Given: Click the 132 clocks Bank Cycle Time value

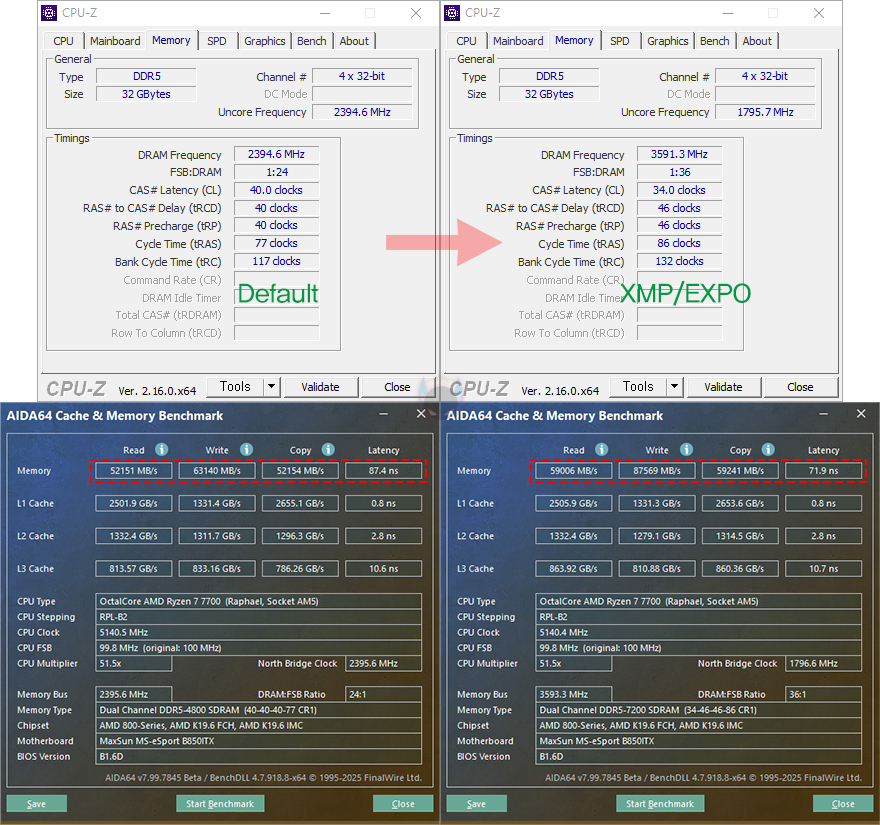Looking at the screenshot, I should click(x=679, y=261).
